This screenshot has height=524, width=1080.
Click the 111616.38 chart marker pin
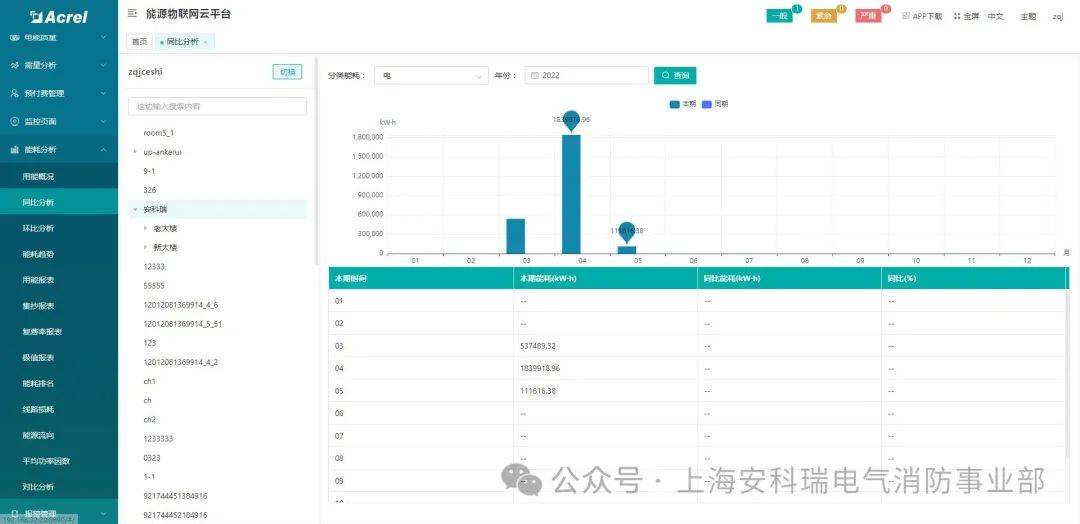click(626, 231)
